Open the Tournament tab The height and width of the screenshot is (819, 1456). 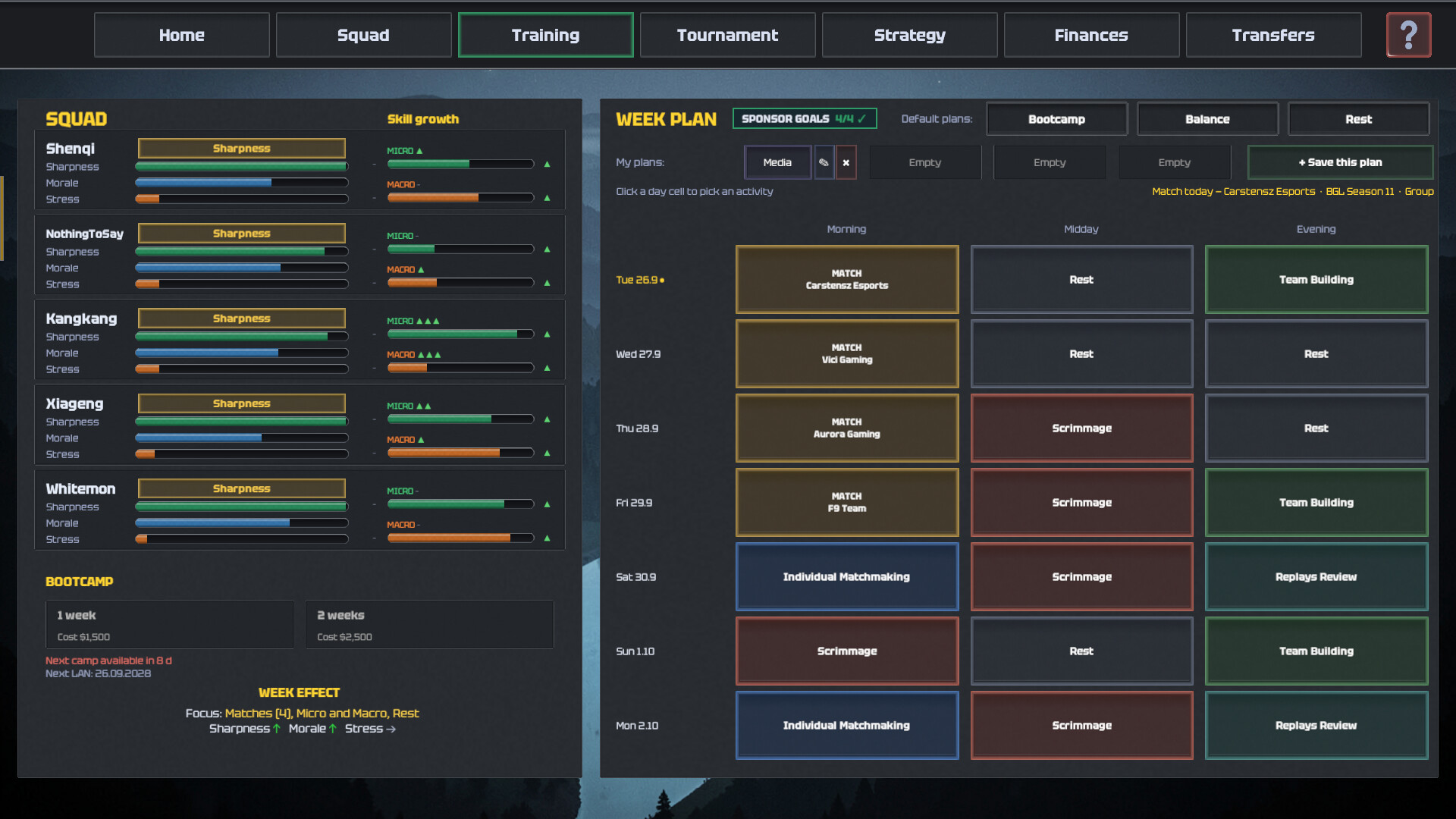(727, 35)
